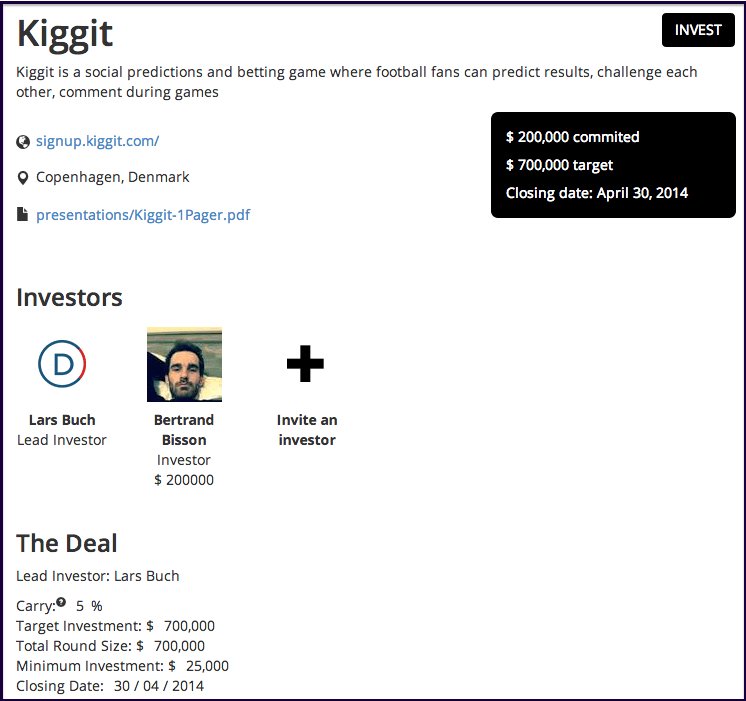
Task: Click the location pin icon
Action: click(x=22, y=178)
